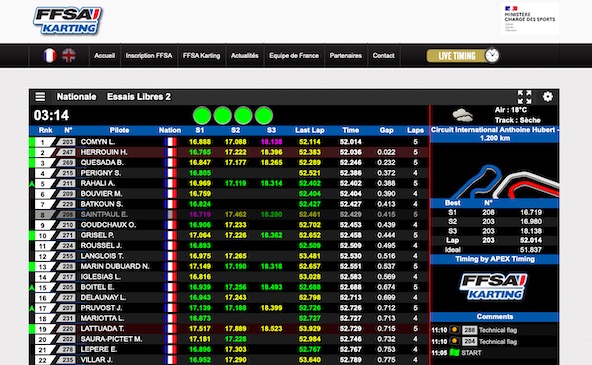Click the Ministère chargé des Sports logo
This screenshot has width=592, height=365.
click(530, 19)
